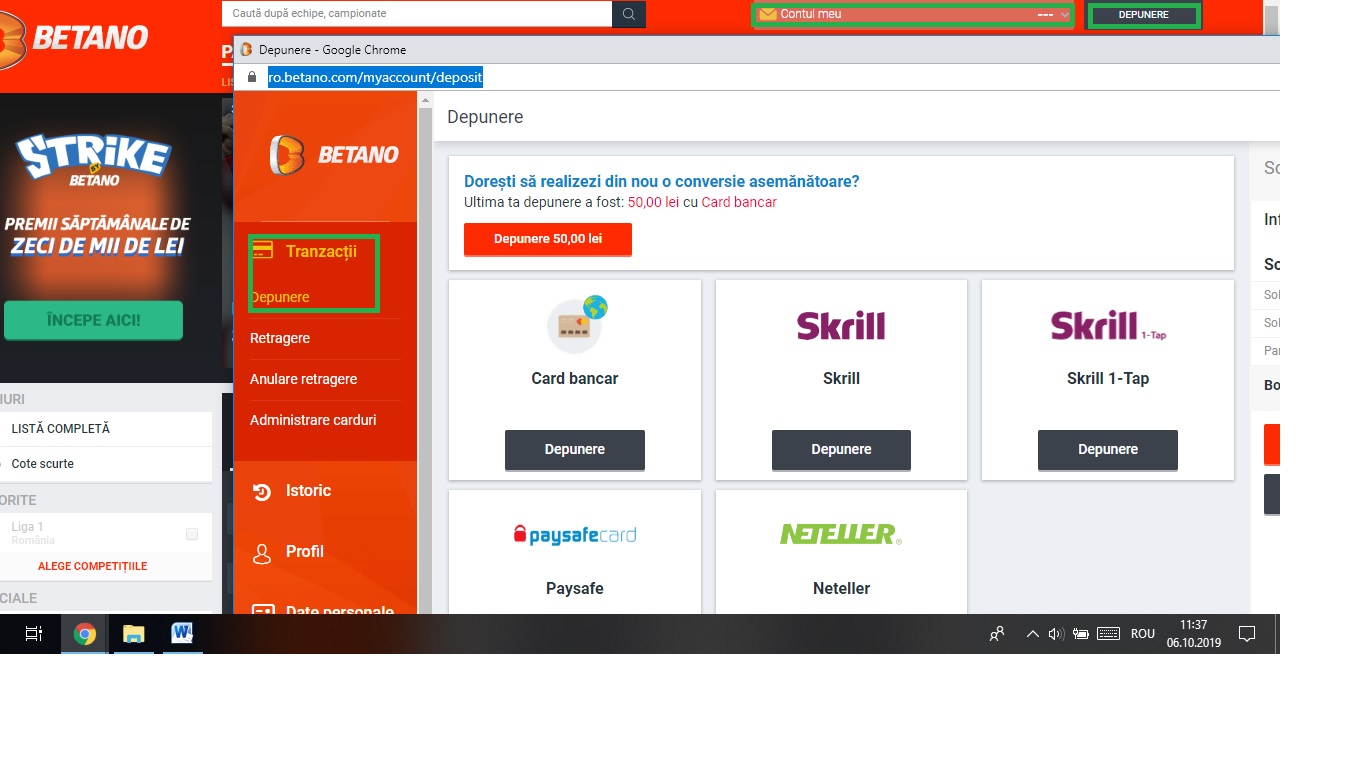The height and width of the screenshot is (768, 1366).
Task: Click the battery tray icon
Action: (x=1081, y=634)
